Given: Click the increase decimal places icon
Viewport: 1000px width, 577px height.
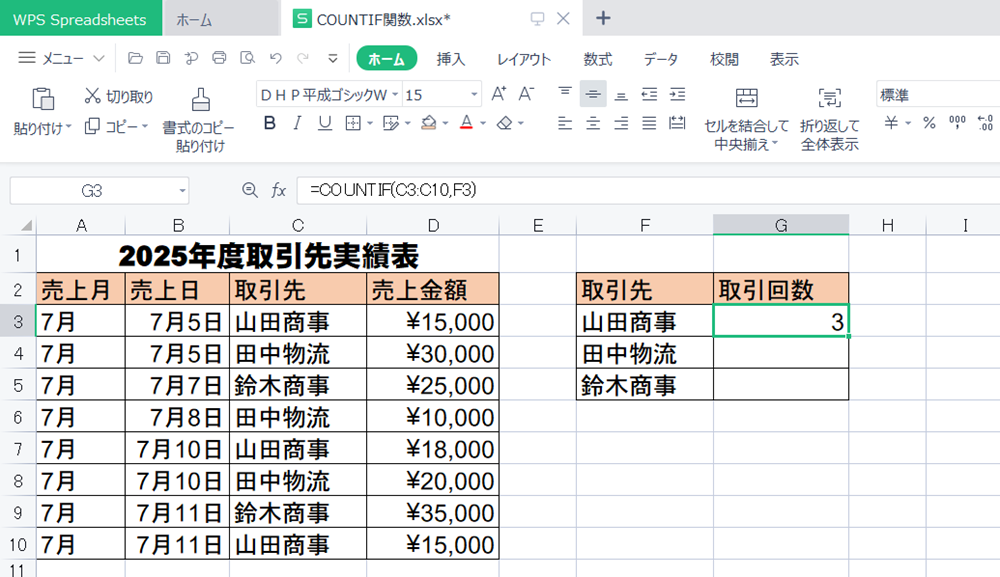Looking at the screenshot, I should (985, 123).
